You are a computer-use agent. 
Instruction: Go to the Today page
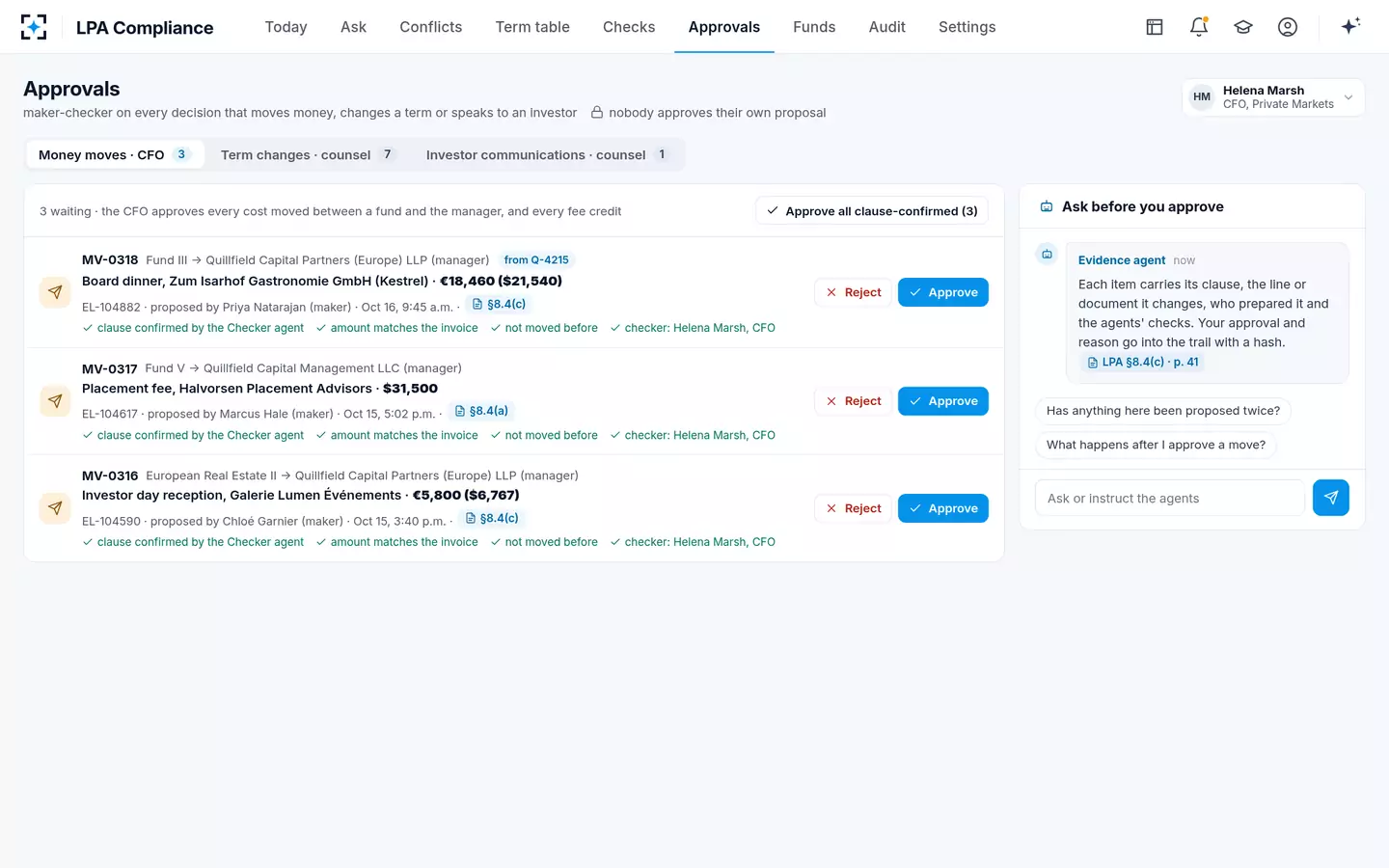tap(286, 27)
